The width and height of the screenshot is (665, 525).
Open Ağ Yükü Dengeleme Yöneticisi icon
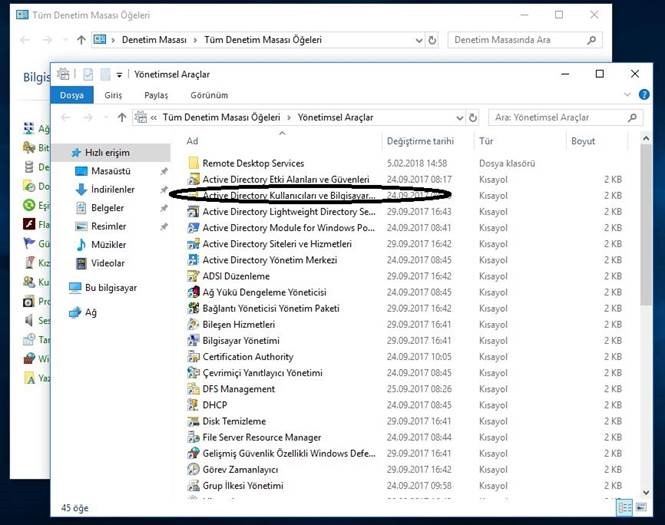pyautogui.click(x=193, y=292)
